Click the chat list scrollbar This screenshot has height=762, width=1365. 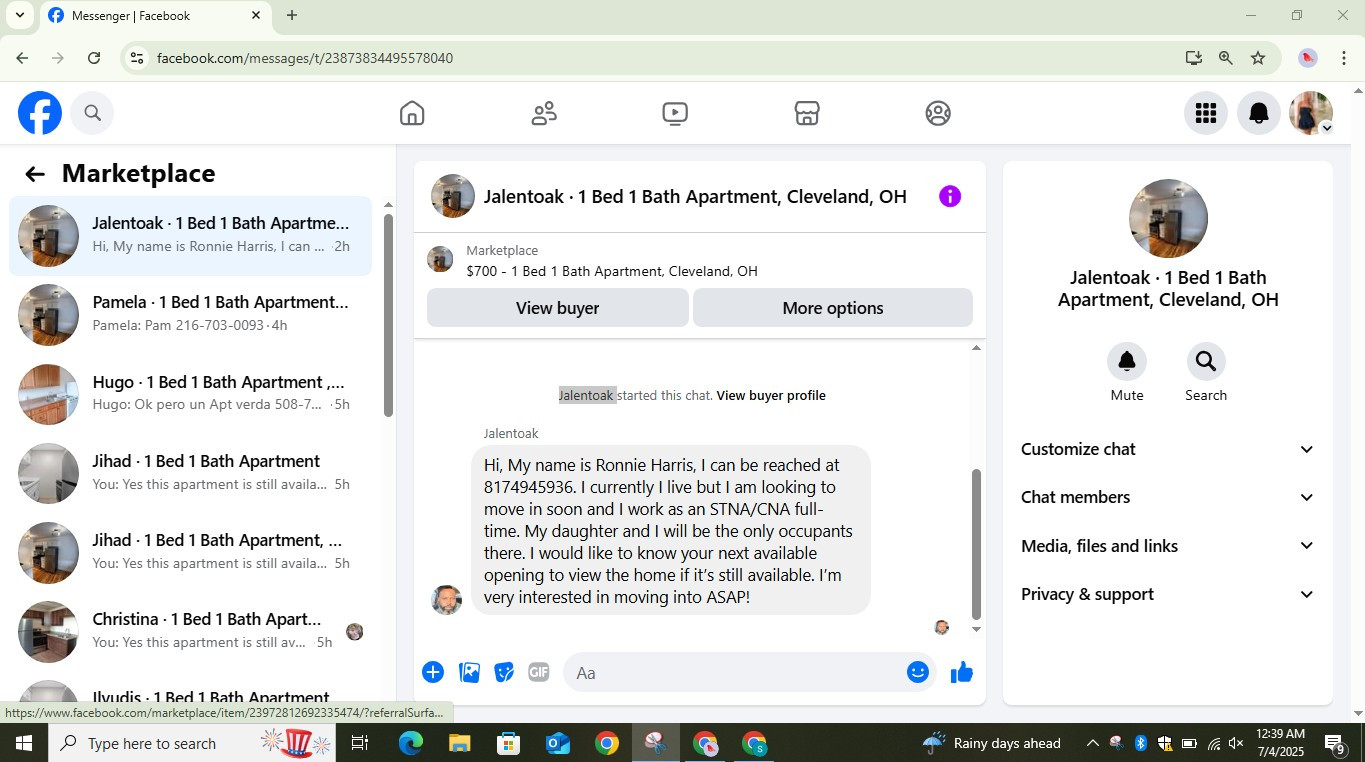point(388,315)
